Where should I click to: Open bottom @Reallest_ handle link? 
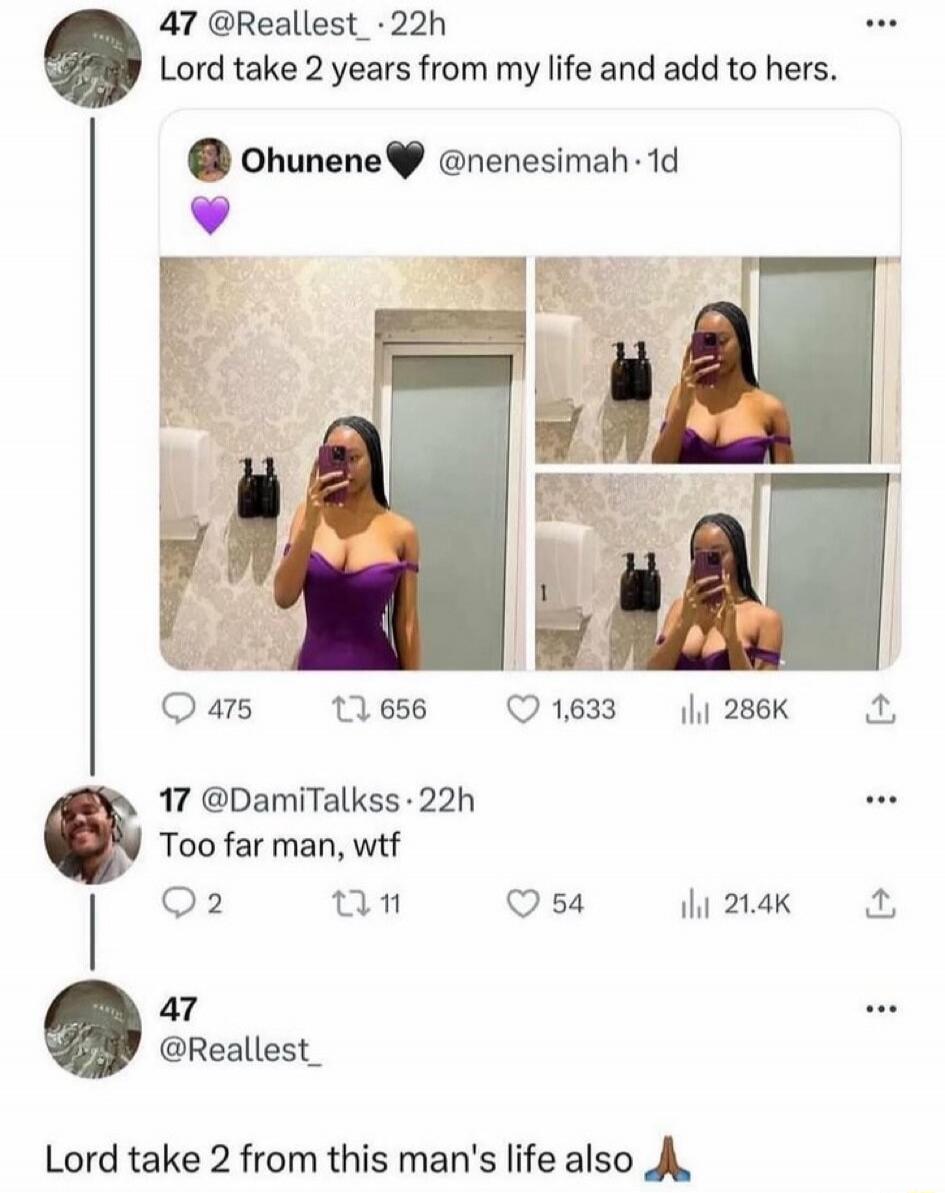pyautogui.click(x=237, y=1049)
